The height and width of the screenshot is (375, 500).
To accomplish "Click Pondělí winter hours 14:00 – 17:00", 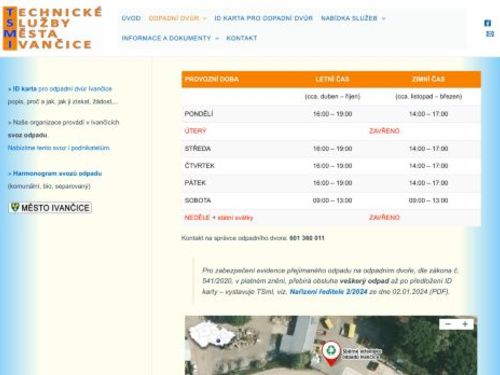I will (428, 114).
